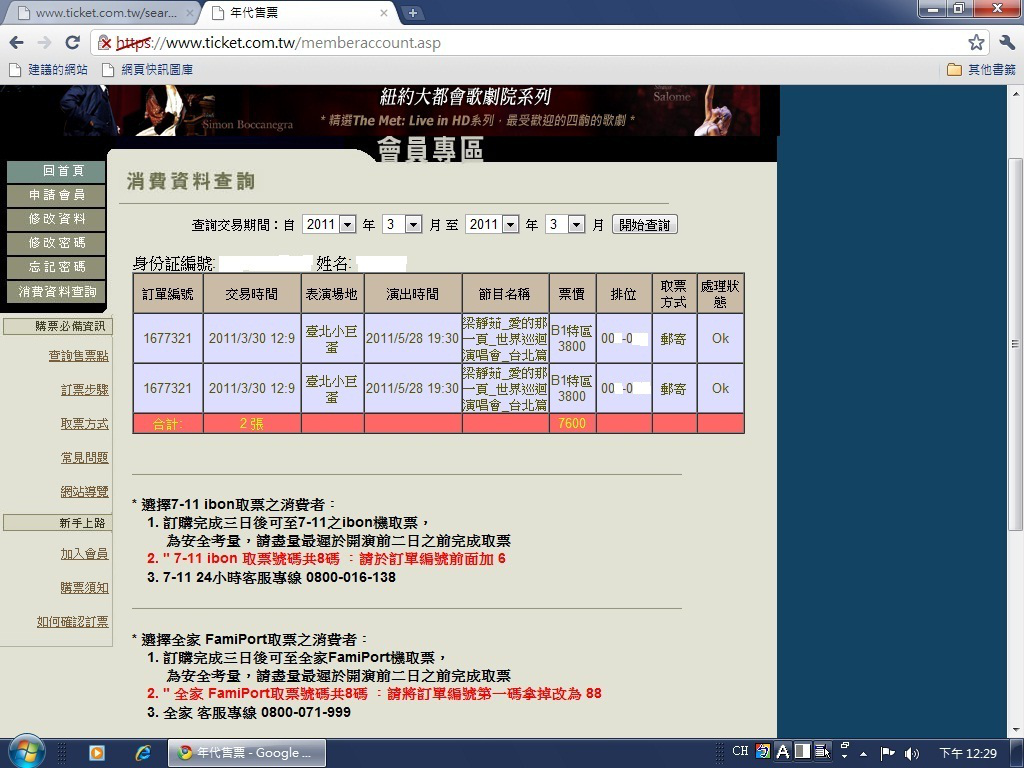This screenshot has width=1024, height=768.
Task: Open 網頁快訊圖庫 bookmark
Action: tap(148, 70)
